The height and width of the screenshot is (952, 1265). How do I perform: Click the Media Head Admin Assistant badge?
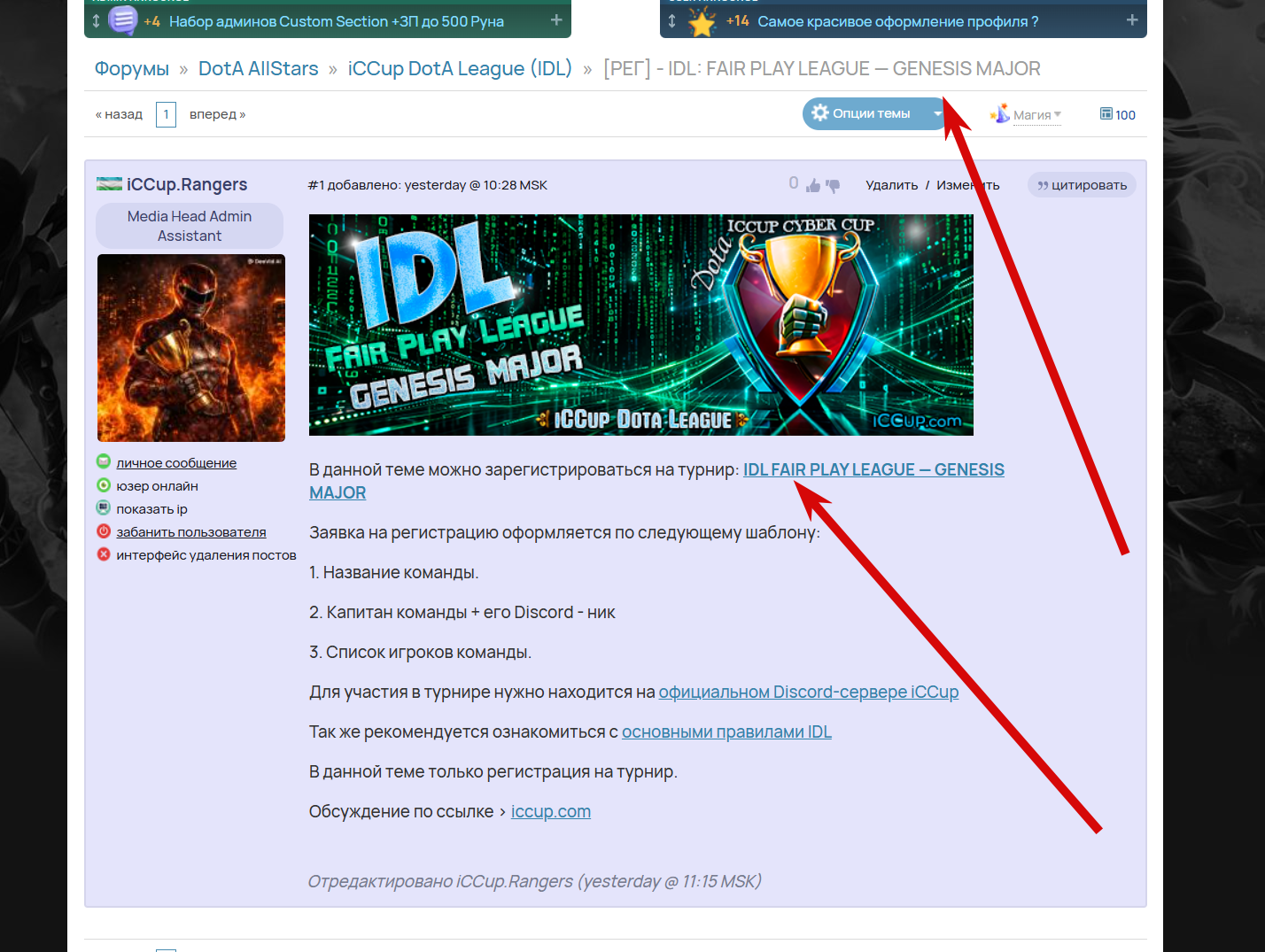[x=190, y=226]
